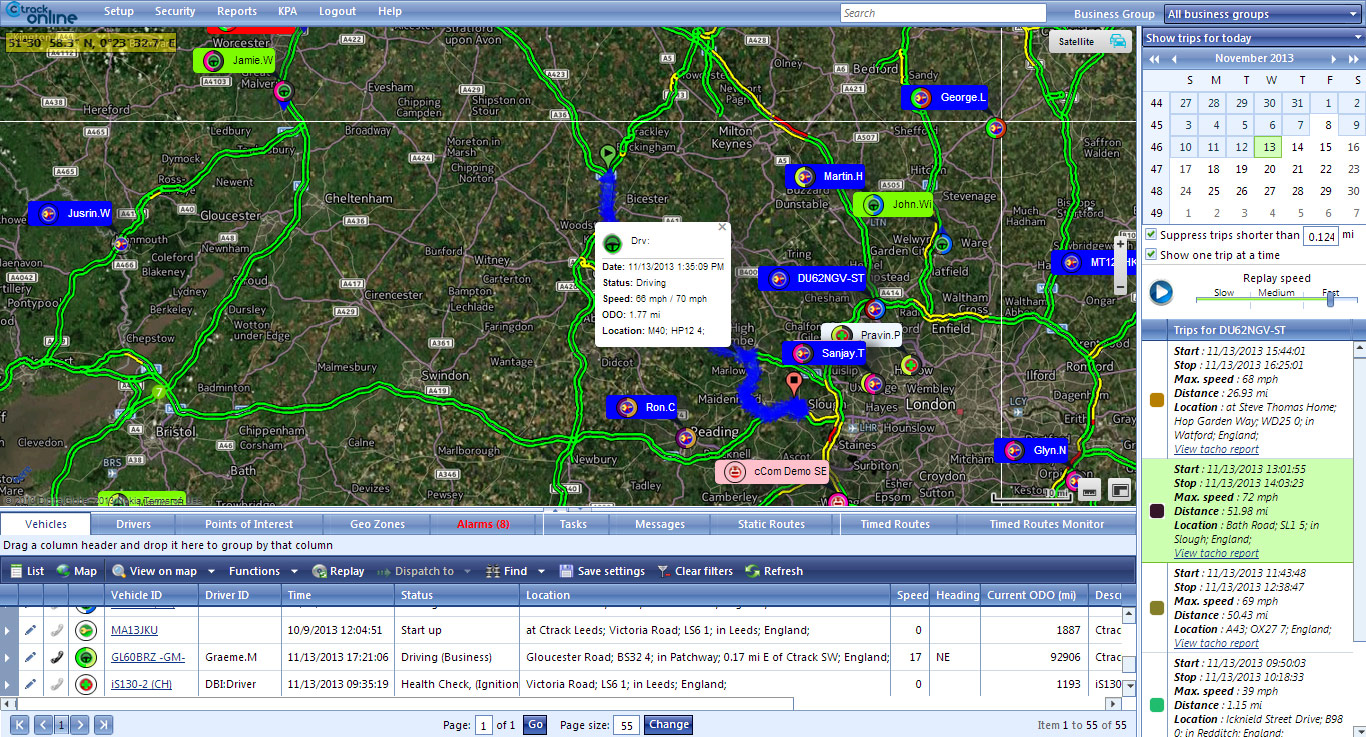Open the KPA menu
Viewport: 1366px width, 737px height.
coord(289,12)
